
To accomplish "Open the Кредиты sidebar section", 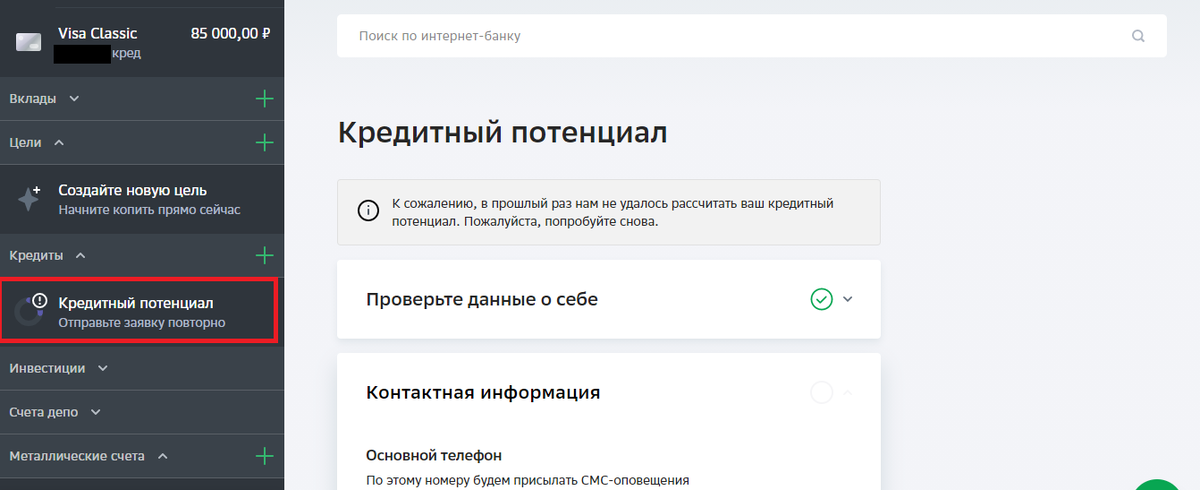I will (x=142, y=256).
